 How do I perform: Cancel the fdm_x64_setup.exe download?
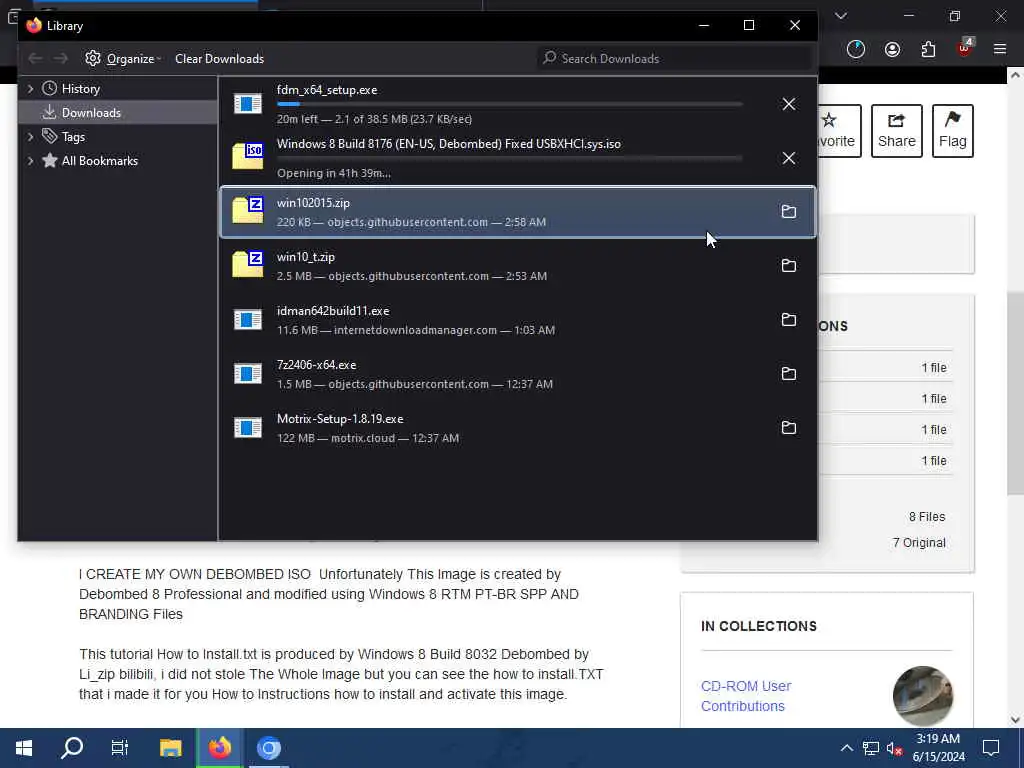point(789,104)
